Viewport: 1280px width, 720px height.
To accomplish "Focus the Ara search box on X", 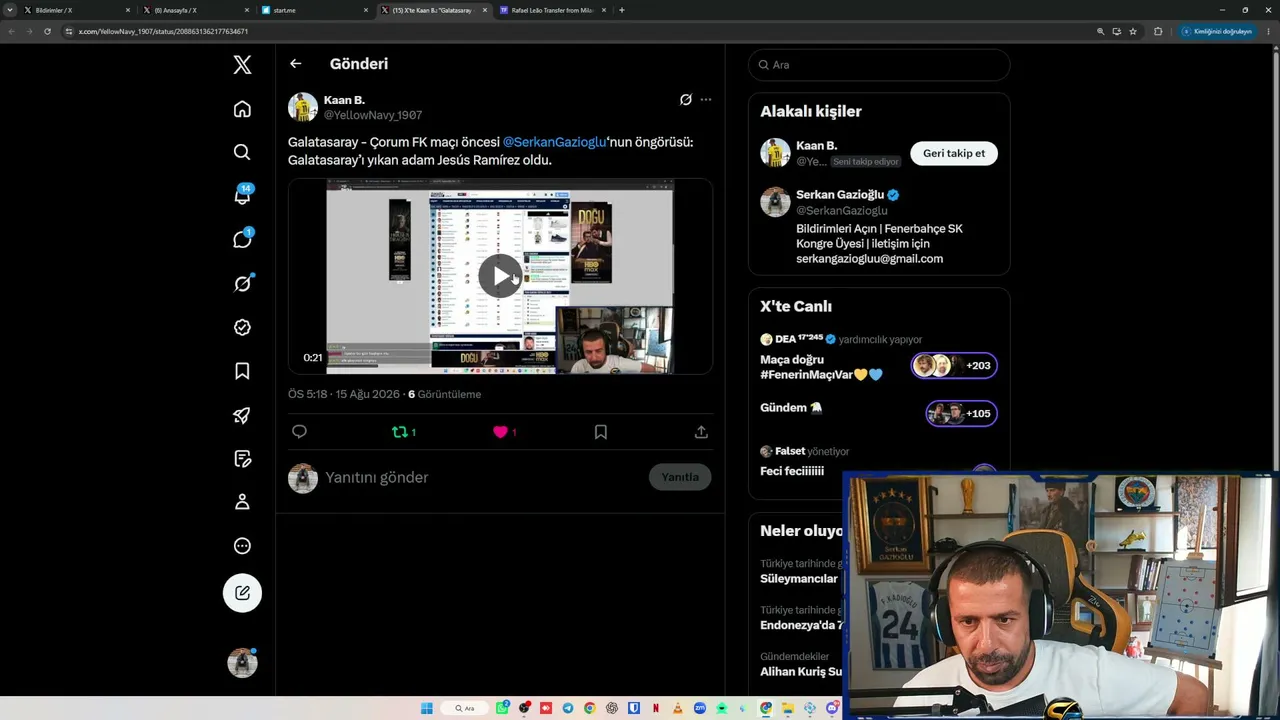I will point(879,65).
